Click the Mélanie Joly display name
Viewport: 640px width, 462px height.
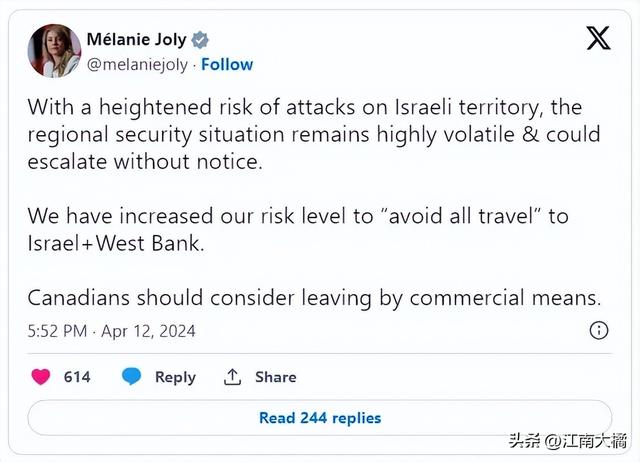click(x=136, y=40)
